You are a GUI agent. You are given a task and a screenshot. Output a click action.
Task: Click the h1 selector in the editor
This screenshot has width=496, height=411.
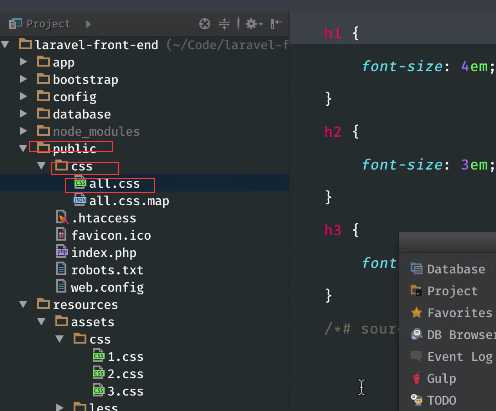333,33
